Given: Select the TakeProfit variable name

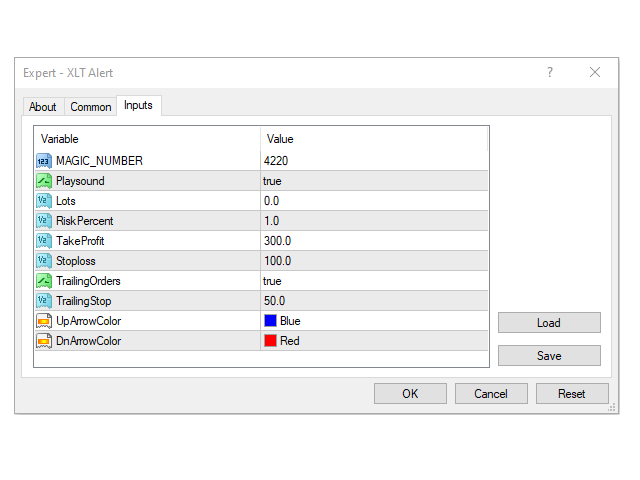Looking at the screenshot, I should coord(80,241).
